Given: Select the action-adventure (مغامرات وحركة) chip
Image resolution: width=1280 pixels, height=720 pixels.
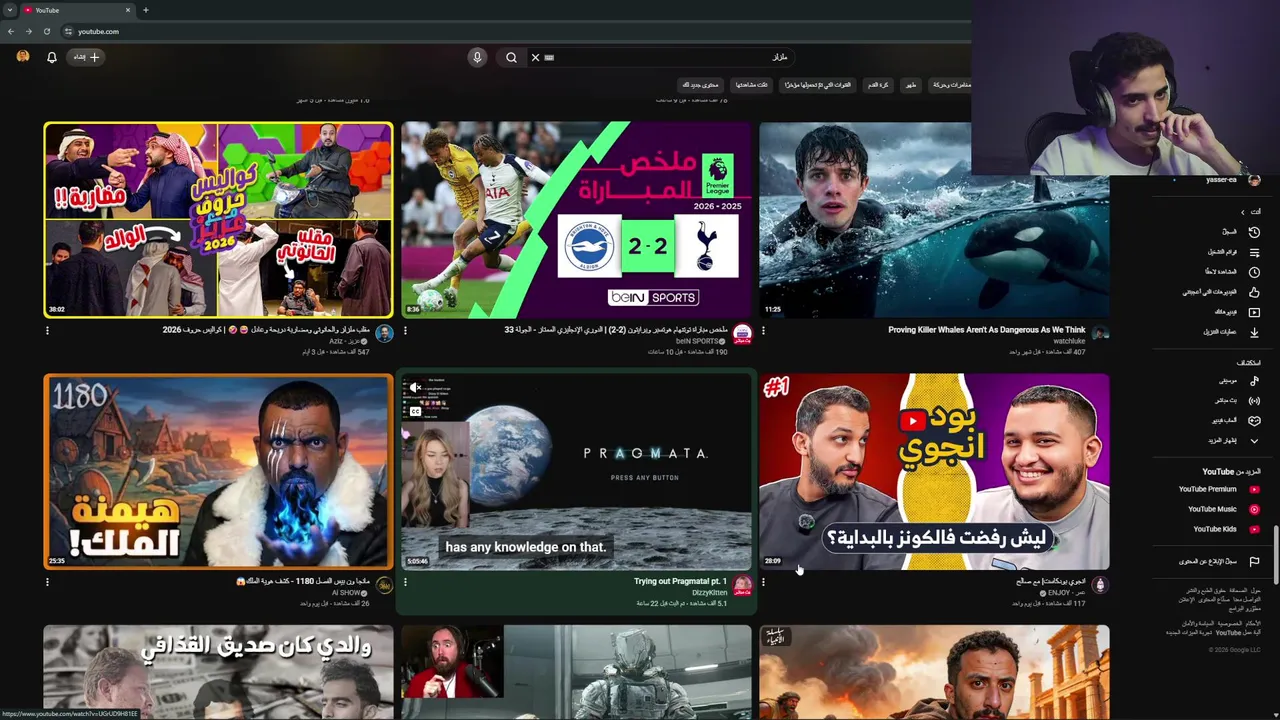Looking at the screenshot, I should 952,85.
